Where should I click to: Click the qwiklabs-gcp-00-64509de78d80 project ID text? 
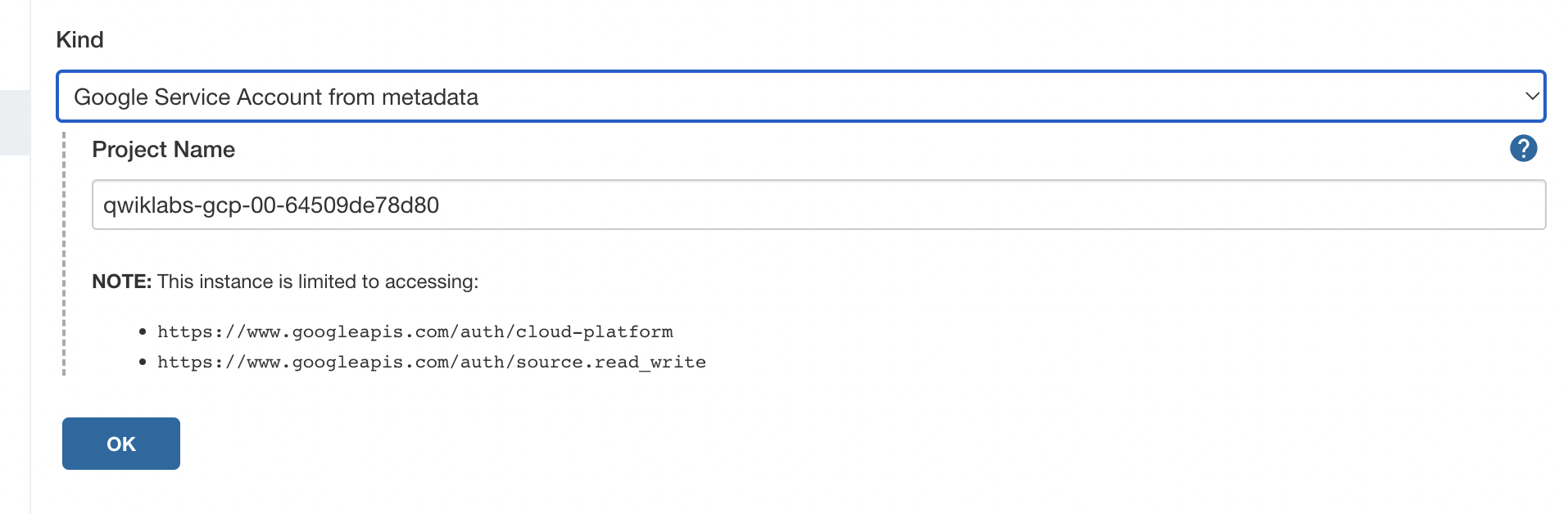pos(271,205)
